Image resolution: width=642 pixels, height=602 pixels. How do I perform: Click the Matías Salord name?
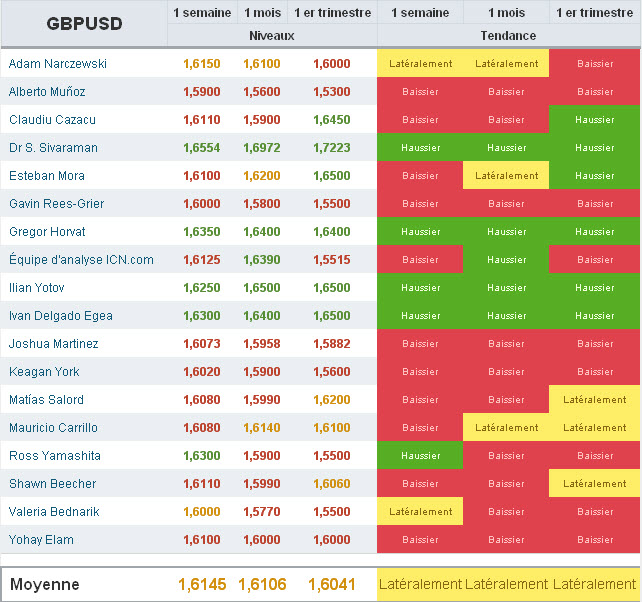pos(46,400)
